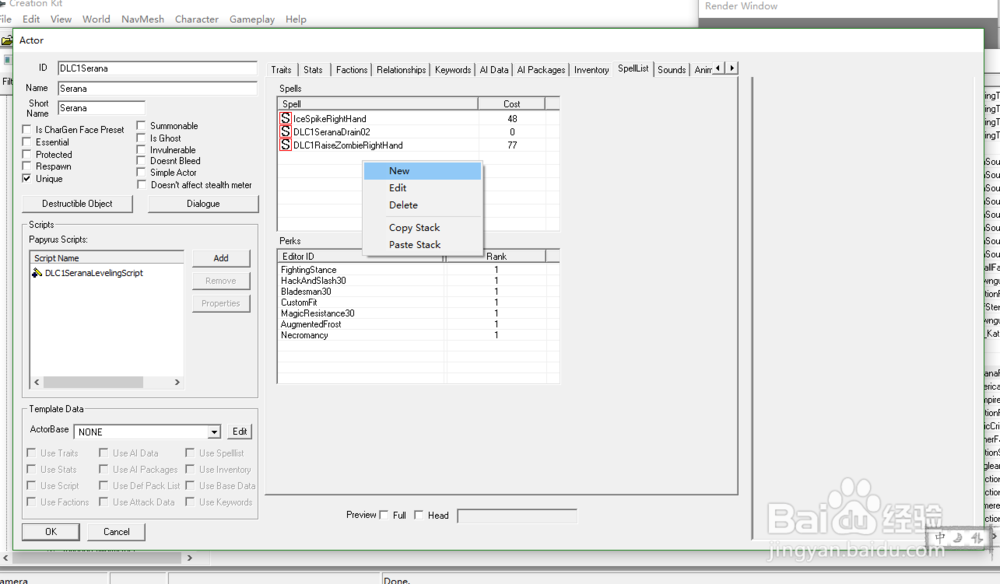Image resolution: width=1000 pixels, height=584 pixels.
Task: Switch to the Stats tab
Action: pos(313,69)
